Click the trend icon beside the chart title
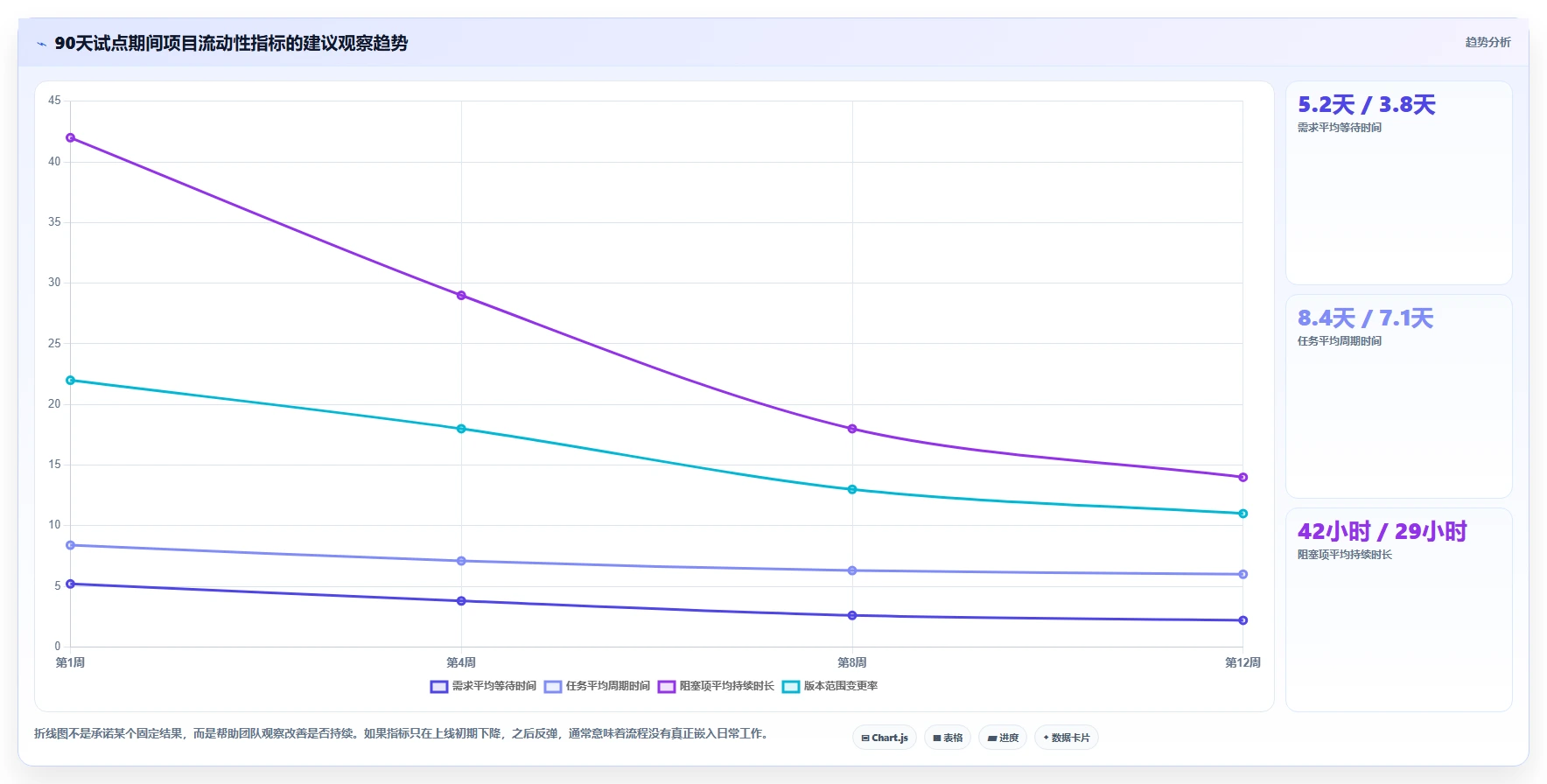Image resolution: width=1547 pixels, height=784 pixels. pos(41,44)
